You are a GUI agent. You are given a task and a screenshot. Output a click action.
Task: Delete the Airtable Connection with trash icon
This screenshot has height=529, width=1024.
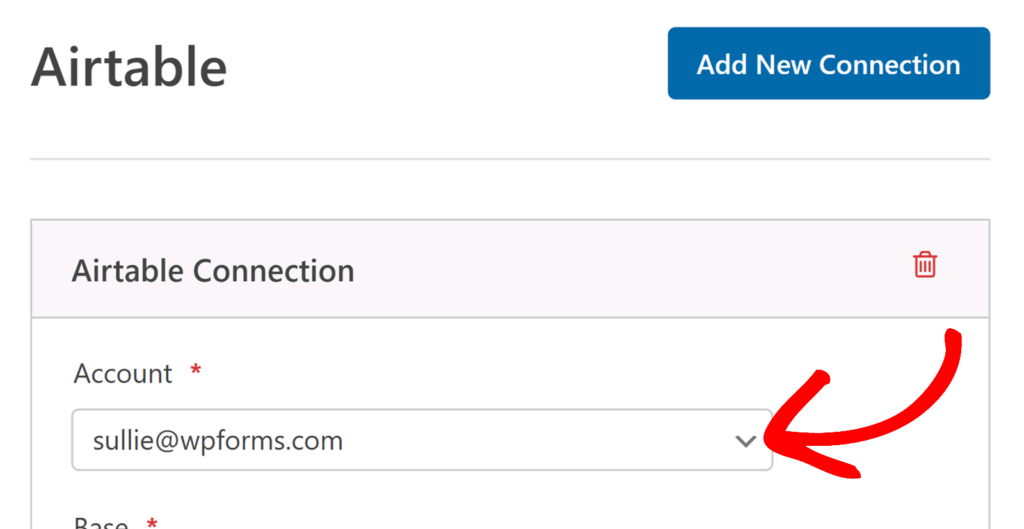[x=925, y=265]
